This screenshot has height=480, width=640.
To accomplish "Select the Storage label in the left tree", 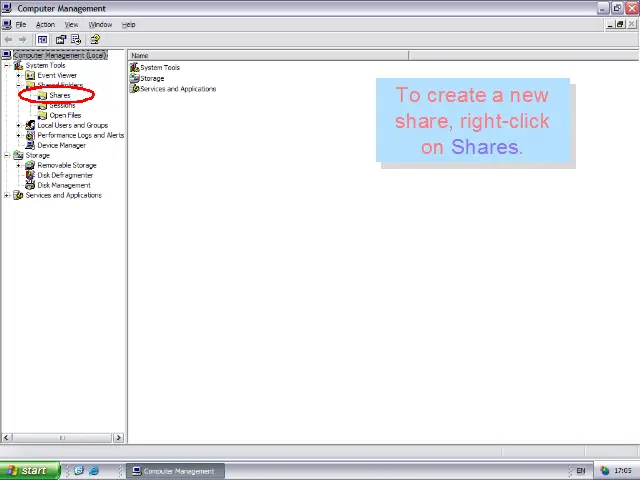I will point(38,156).
